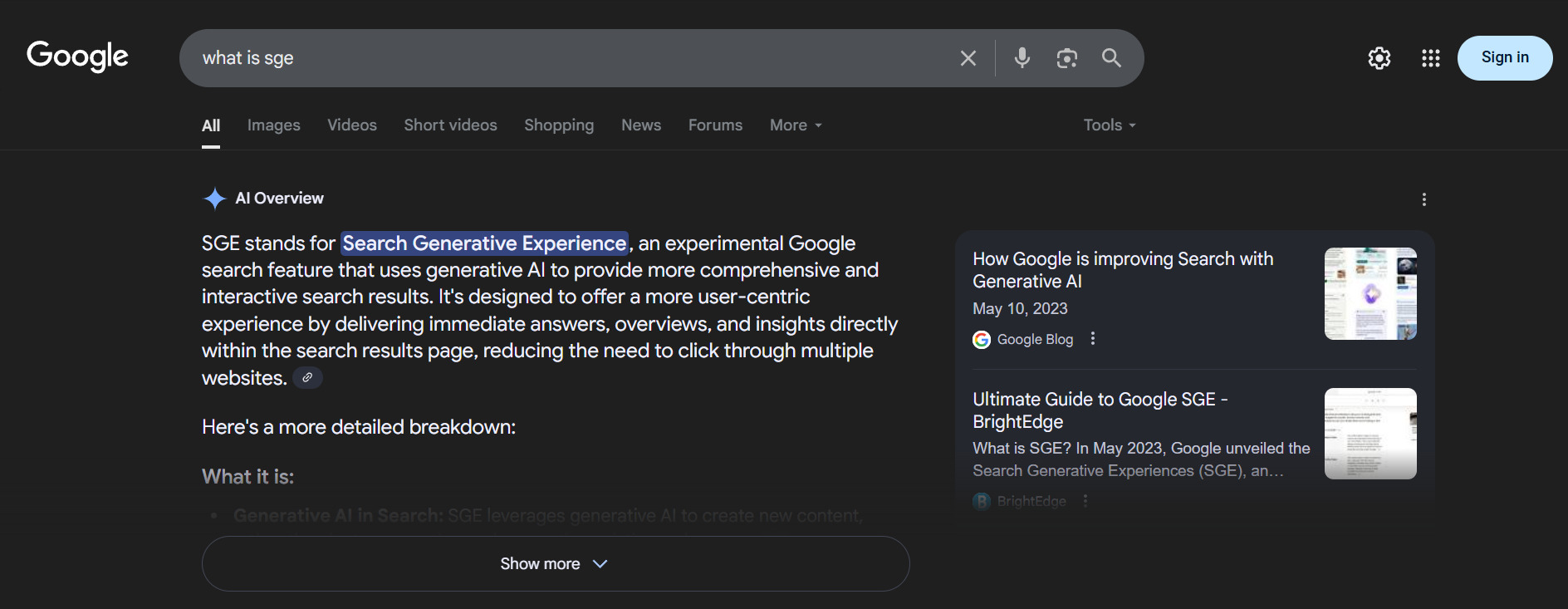Open the Google apps grid icon

coord(1430,58)
